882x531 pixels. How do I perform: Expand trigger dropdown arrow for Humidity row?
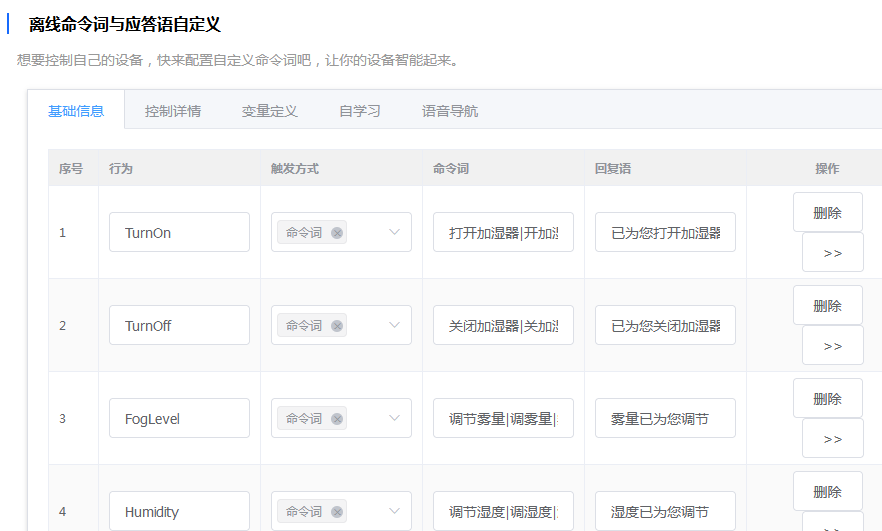(x=394, y=511)
